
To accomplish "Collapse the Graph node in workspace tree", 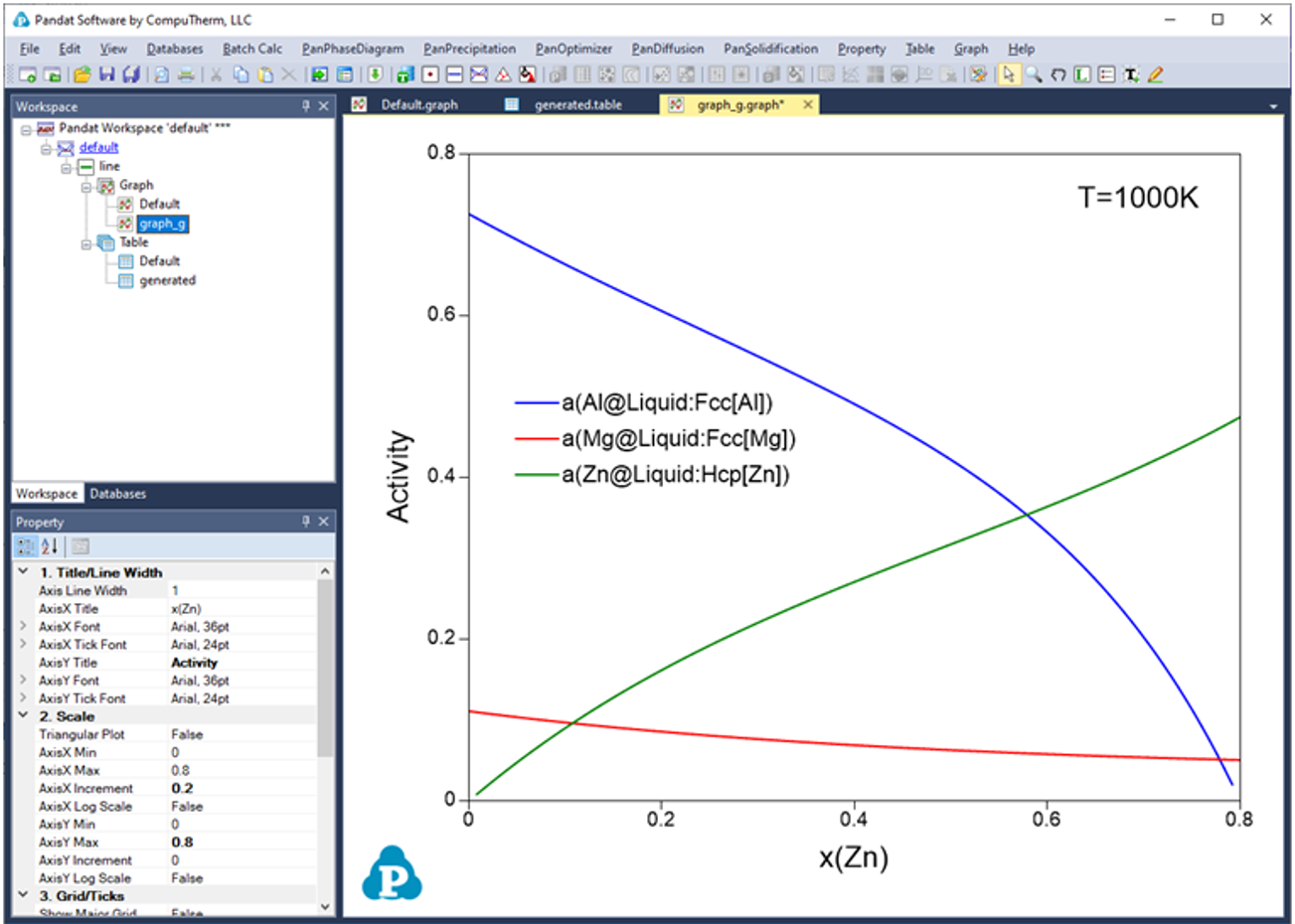I will 86,186.
